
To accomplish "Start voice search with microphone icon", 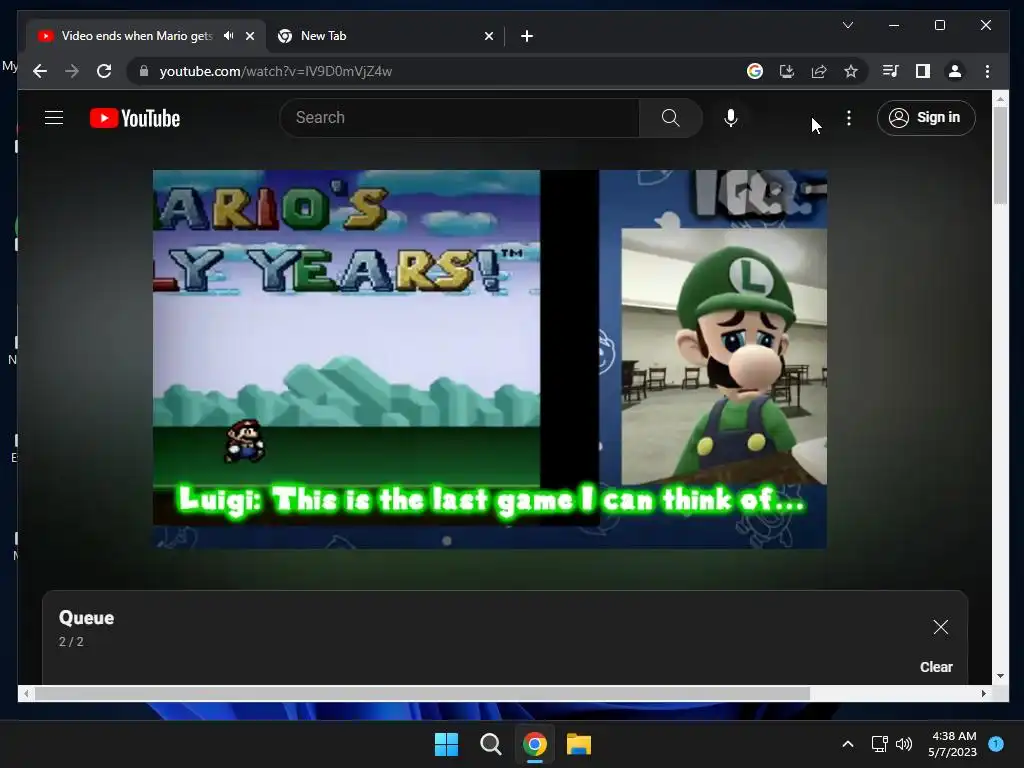I will (x=731, y=118).
